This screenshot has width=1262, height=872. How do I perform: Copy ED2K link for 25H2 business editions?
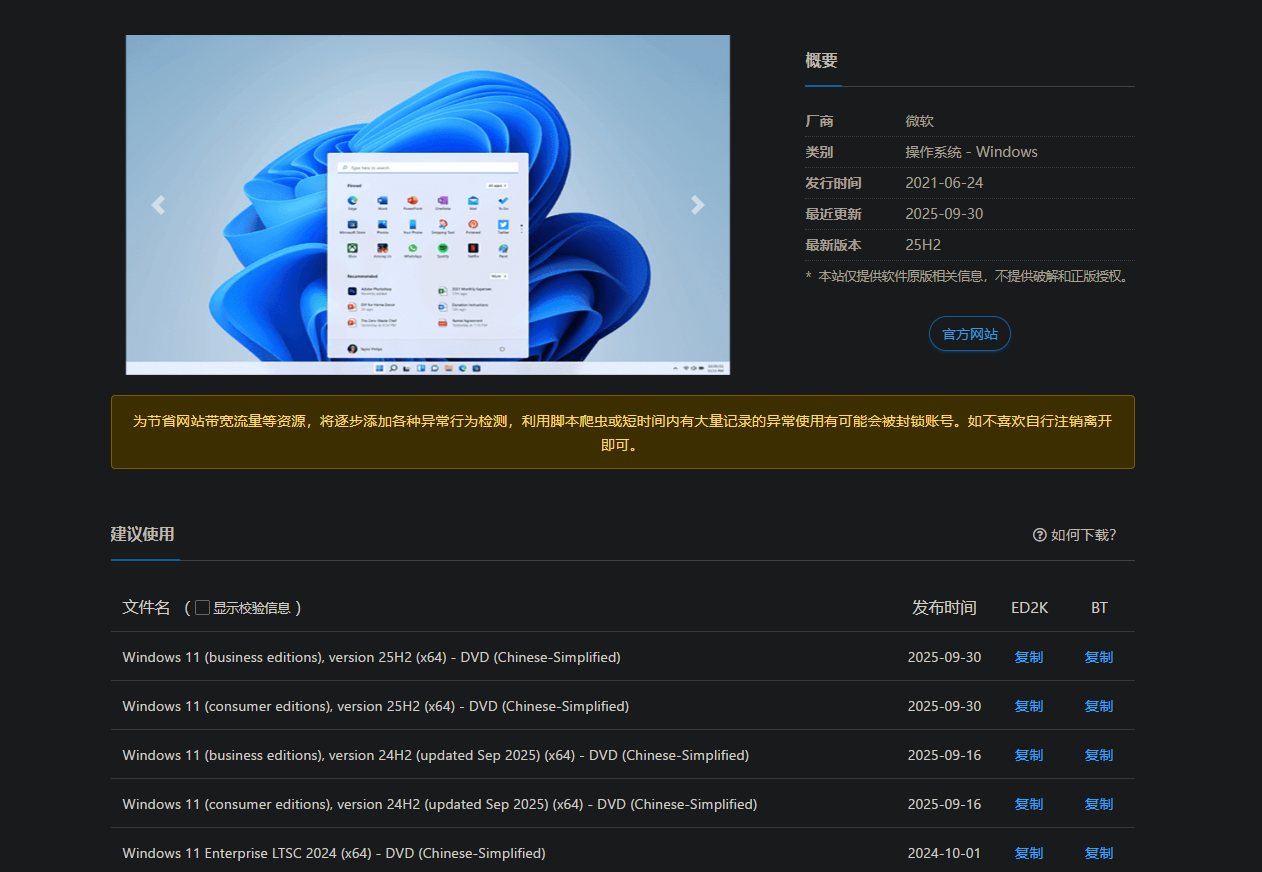pos(1029,657)
